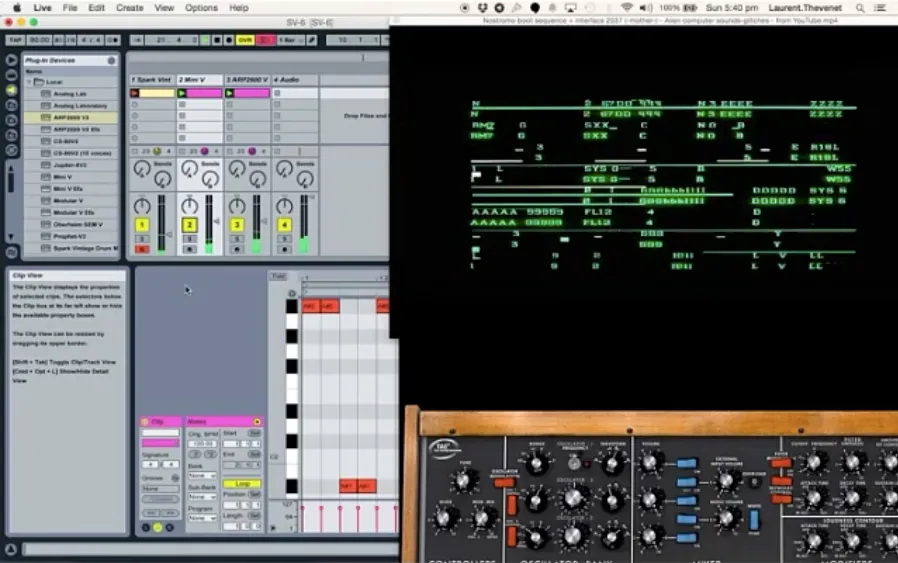898x563 pixels.
Task: Flip the orange Oscillator Modulation switch on Mini V
Action: tap(504, 483)
